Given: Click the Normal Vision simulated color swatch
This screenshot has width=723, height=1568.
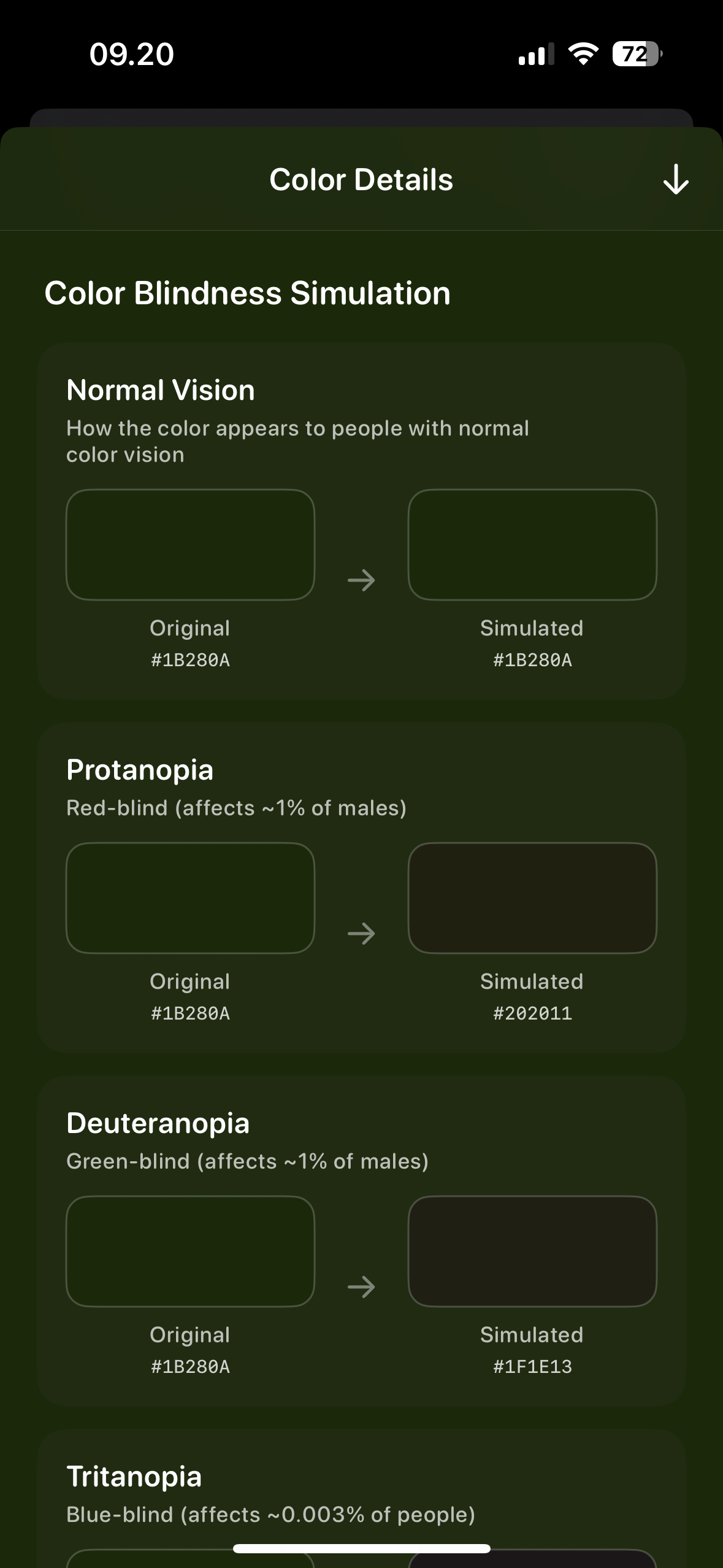Looking at the screenshot, I should coord(532,545).
